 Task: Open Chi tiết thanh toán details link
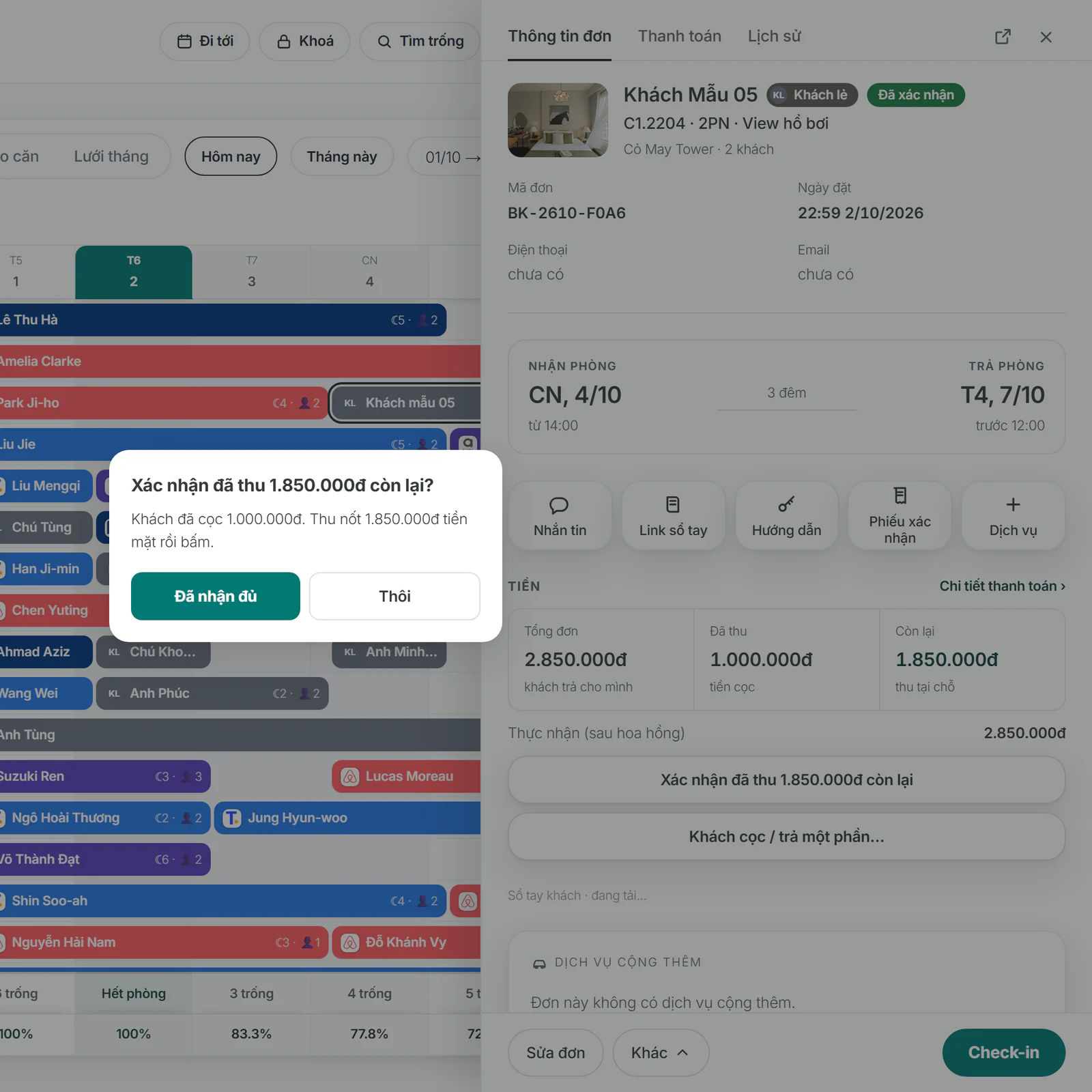click(x=1002, y=586)
